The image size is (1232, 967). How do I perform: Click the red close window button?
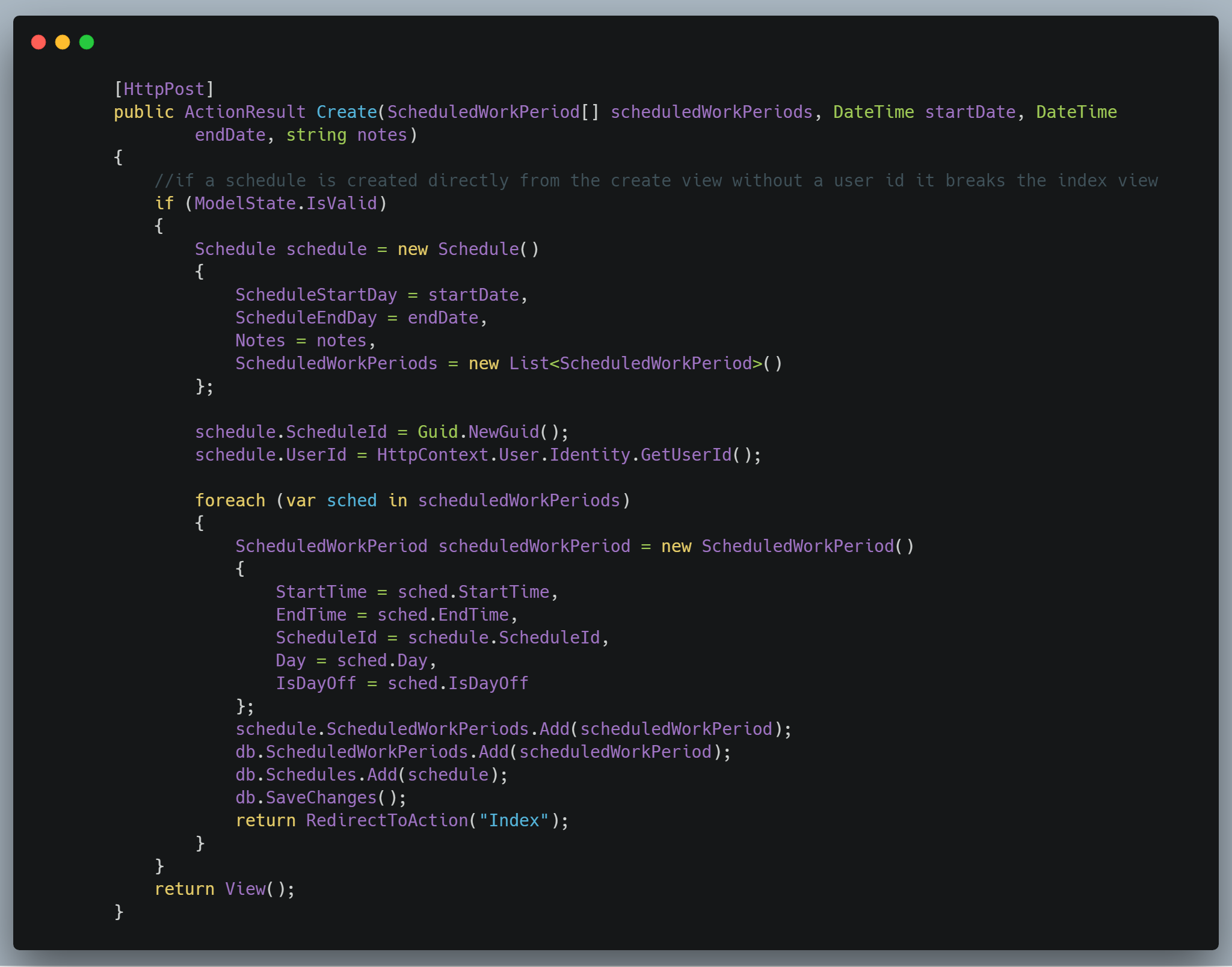39,41
